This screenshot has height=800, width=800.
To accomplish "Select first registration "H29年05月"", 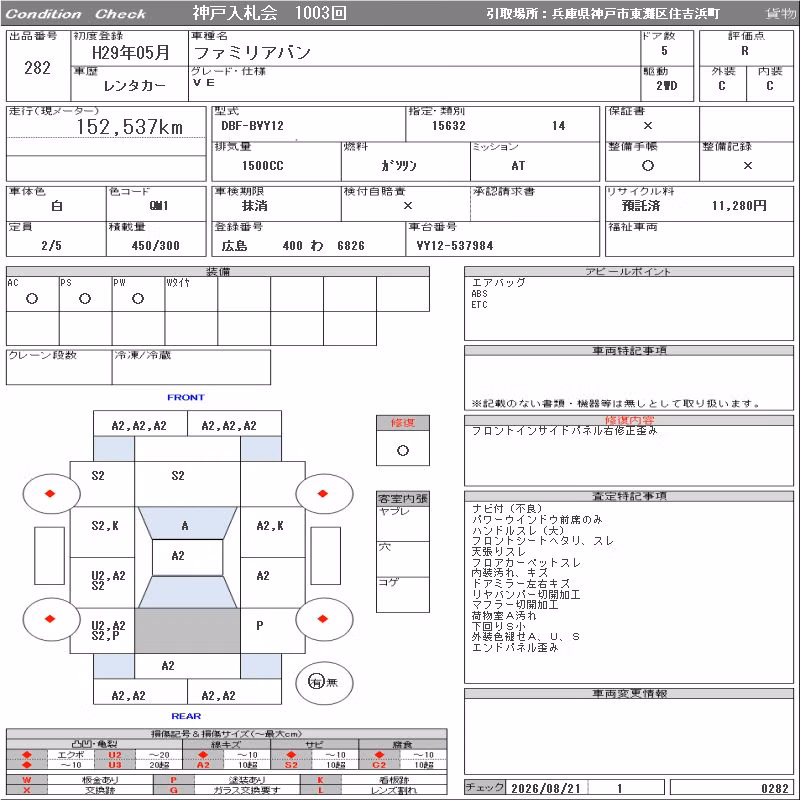I will click(131, 52).
